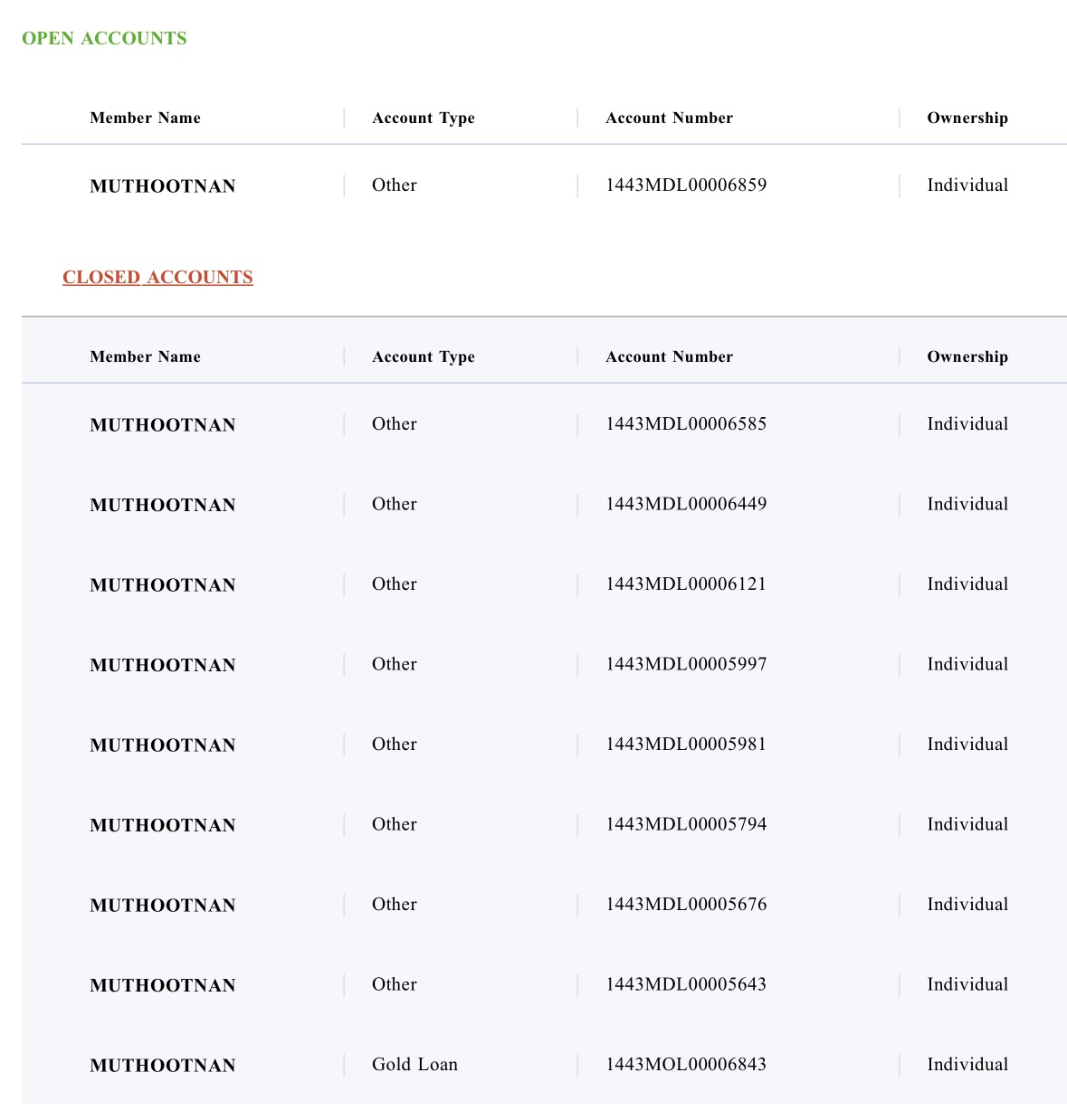Choose account number 1443MDL00006121
This screenshot has height=1120, width=1067.
(x=686, y=584)
